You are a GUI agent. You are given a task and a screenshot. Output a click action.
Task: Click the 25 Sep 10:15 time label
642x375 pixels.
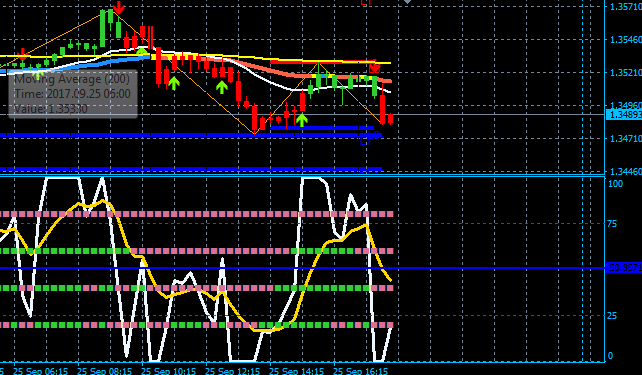(x=169, y=371)
